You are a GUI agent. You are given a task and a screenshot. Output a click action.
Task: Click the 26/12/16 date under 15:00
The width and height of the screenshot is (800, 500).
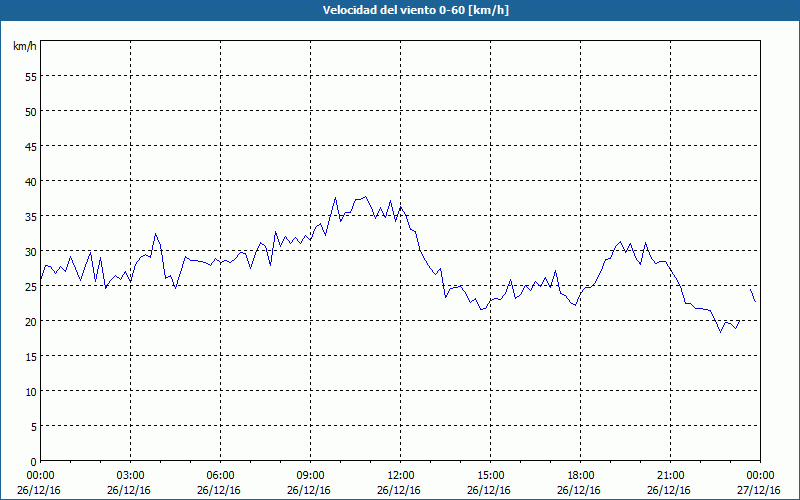[489, 490]
